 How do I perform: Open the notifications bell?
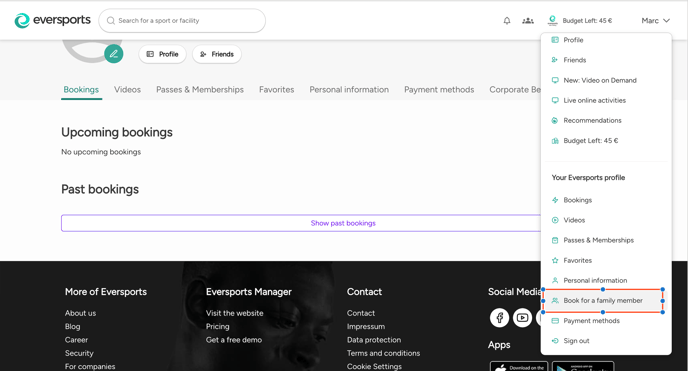click(507, 21)
